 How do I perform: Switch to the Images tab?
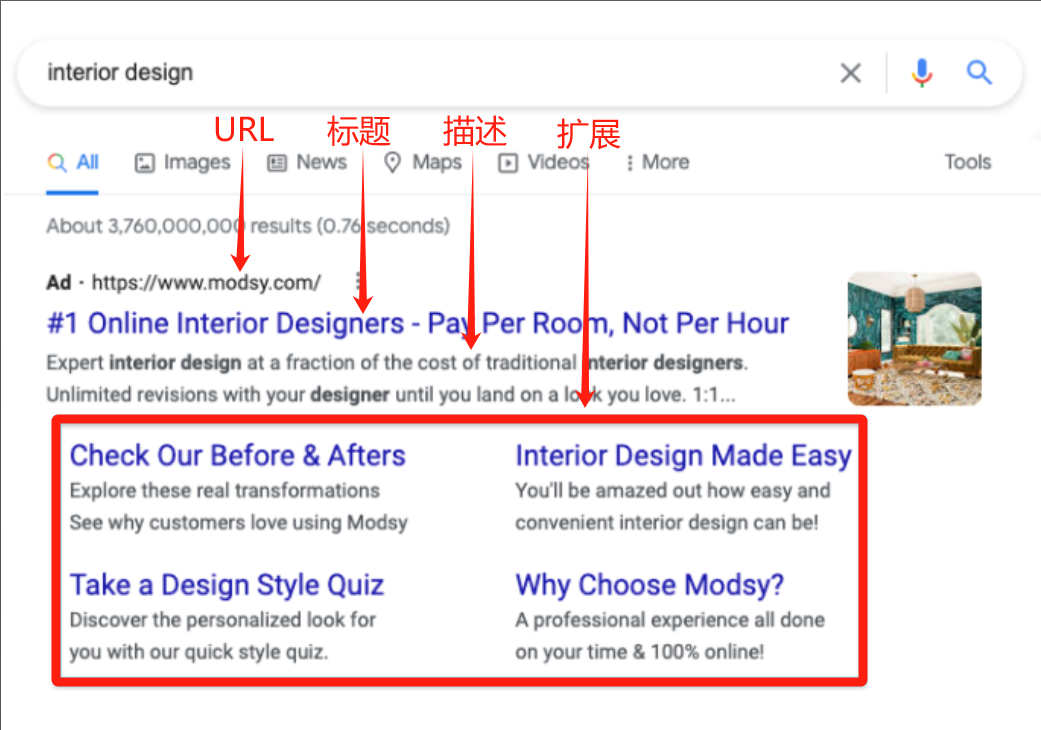point(183,163)
